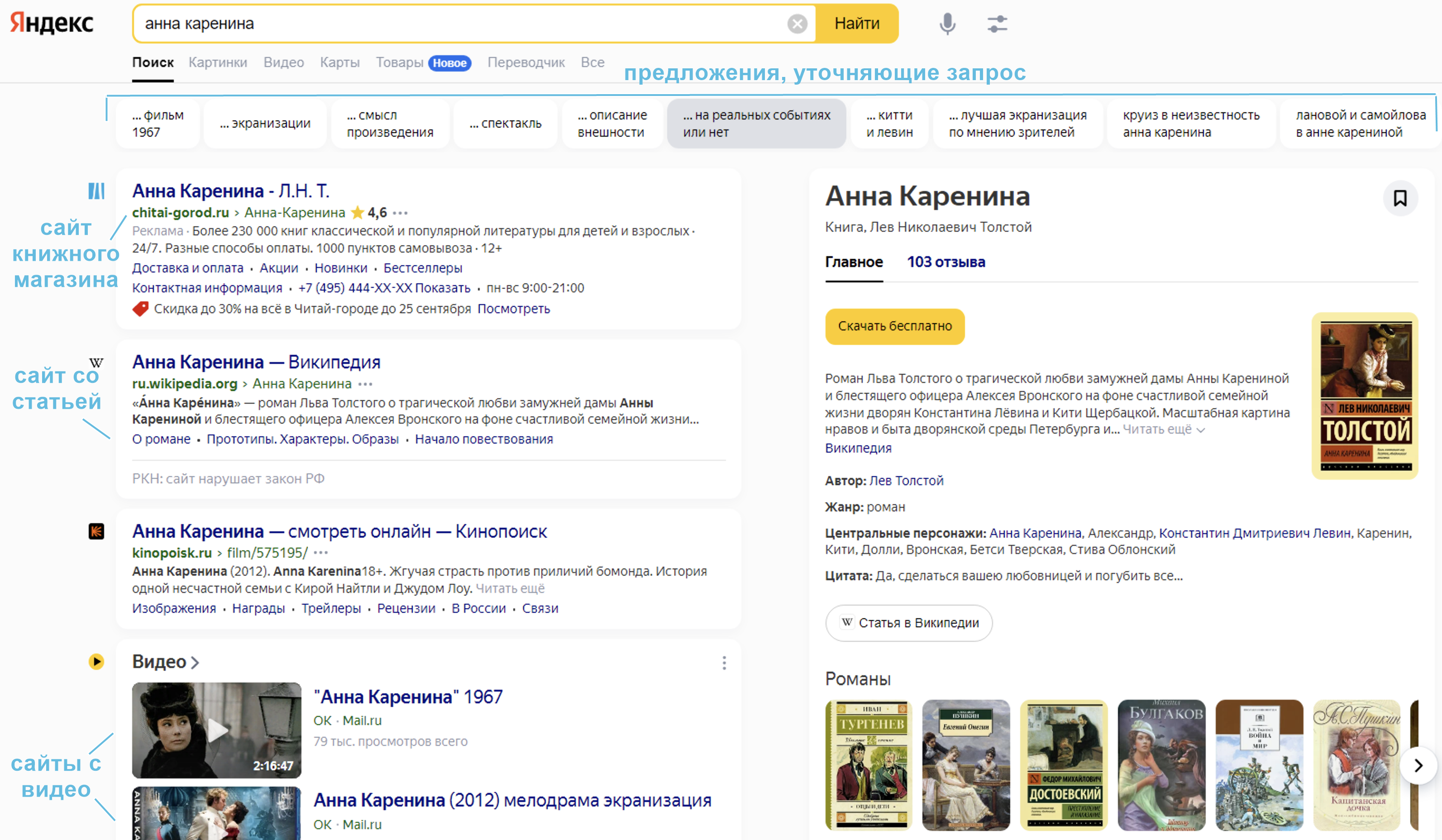This screenshot has height=840, width=1442.
Task: Click Википедия source link under description
Action: [858, 449]
